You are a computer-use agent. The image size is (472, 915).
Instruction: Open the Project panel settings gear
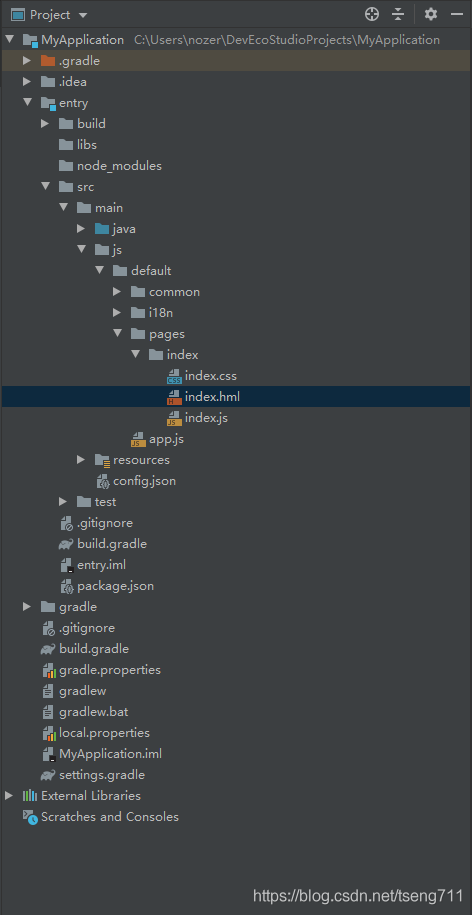pyautogui.click(x=431, y=14)
